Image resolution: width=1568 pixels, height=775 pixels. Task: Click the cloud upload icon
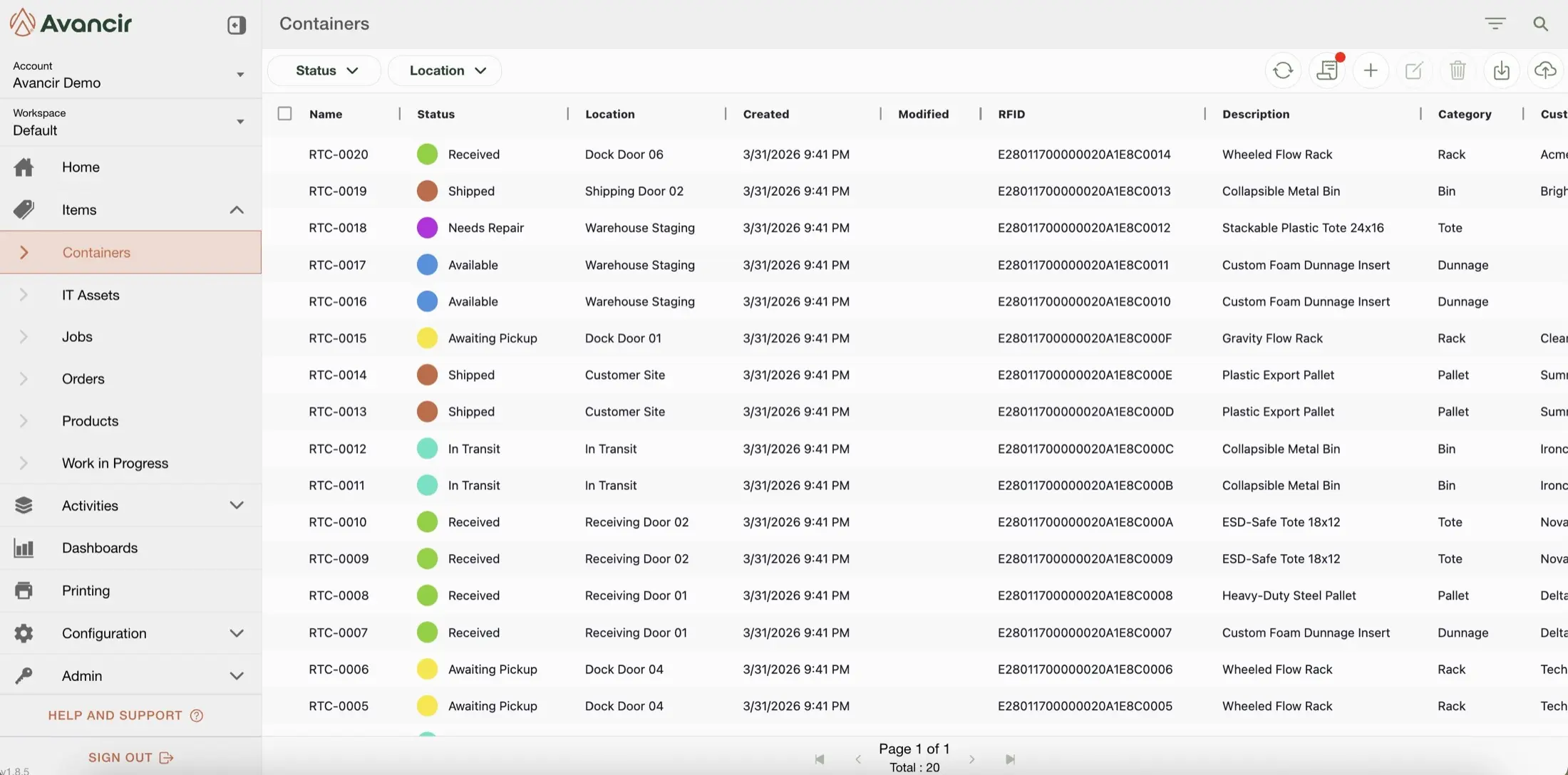click(x=1545, y=71)
